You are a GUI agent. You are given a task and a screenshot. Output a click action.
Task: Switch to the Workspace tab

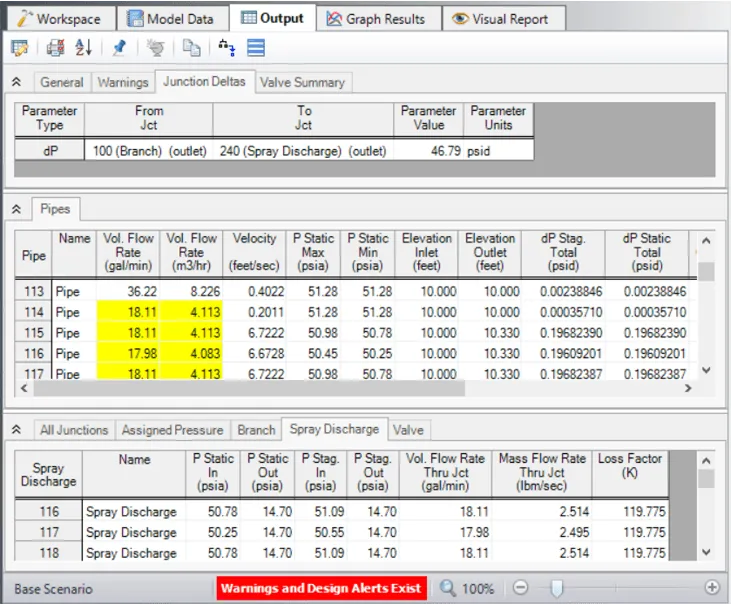pos(58,18)
